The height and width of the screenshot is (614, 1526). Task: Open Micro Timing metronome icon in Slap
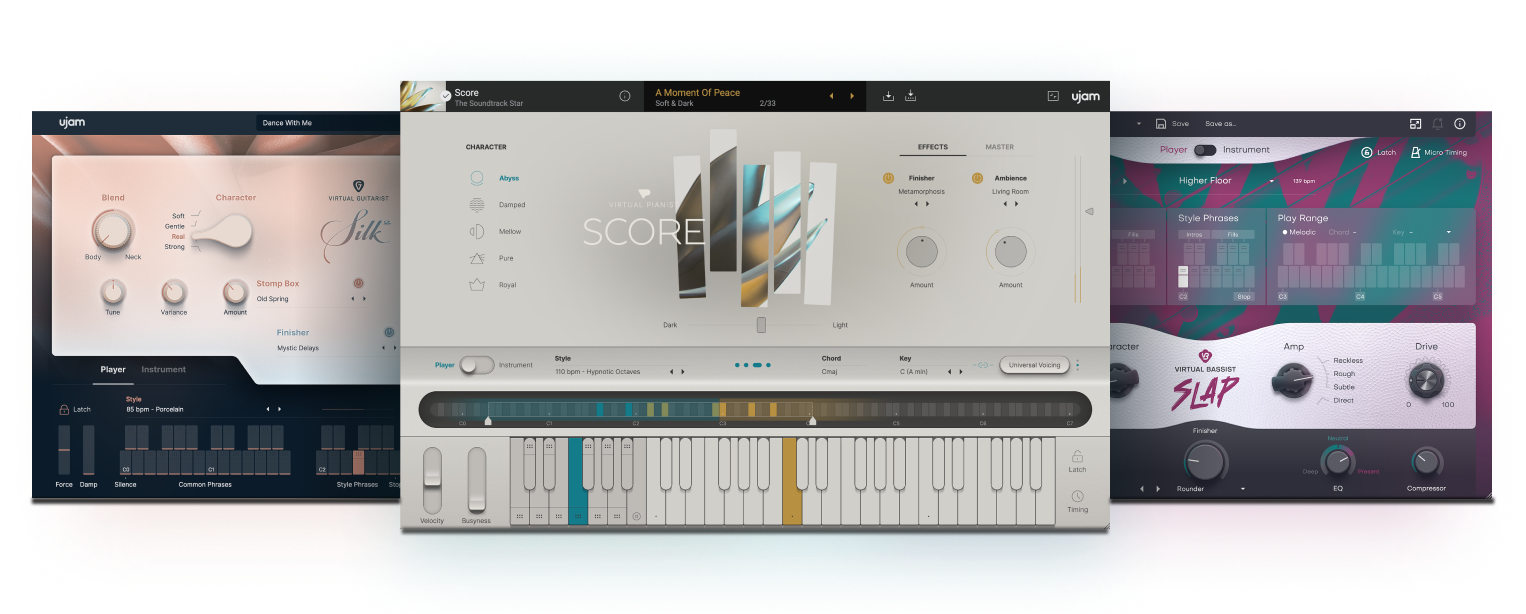click(x=1416, y=152)
